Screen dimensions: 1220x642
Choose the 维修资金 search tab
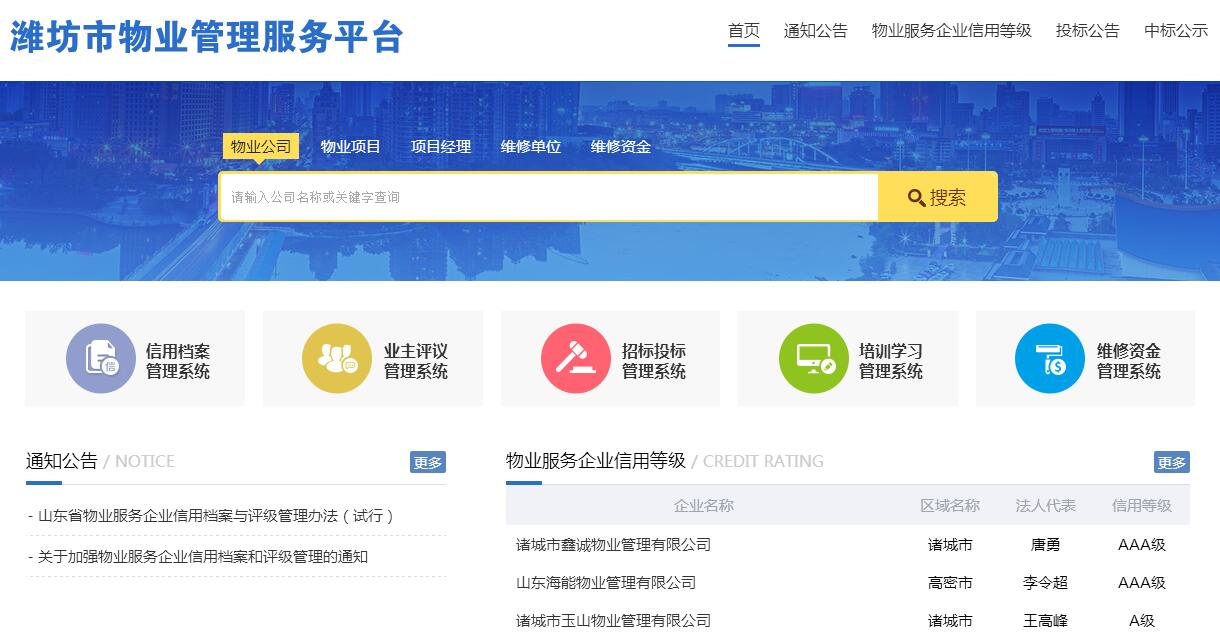(620, 147)
